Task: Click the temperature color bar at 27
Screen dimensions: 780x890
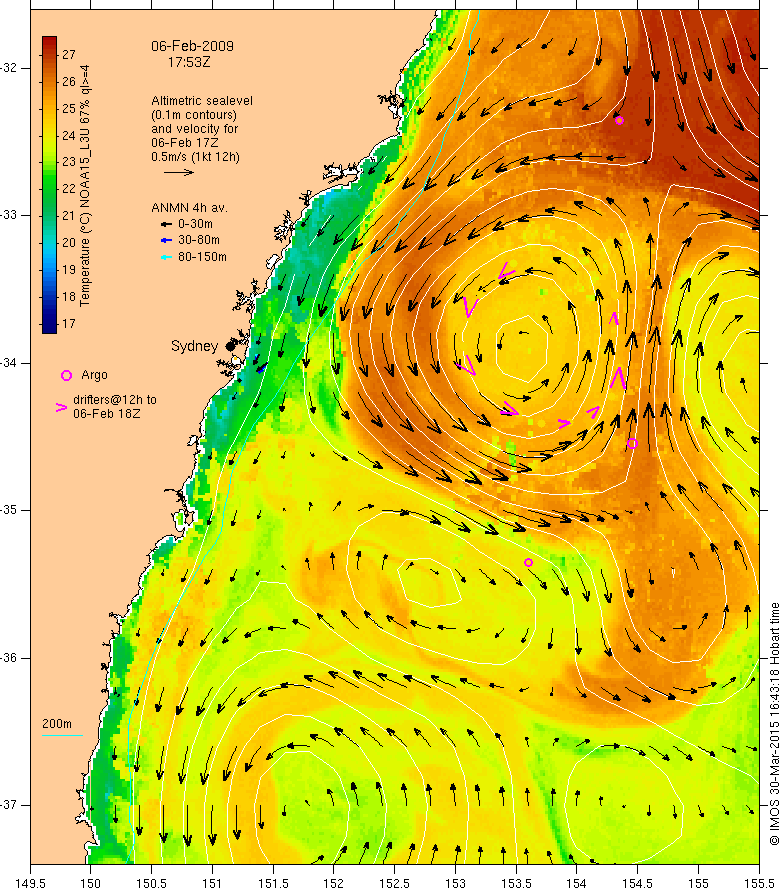Action: (49, 54)
